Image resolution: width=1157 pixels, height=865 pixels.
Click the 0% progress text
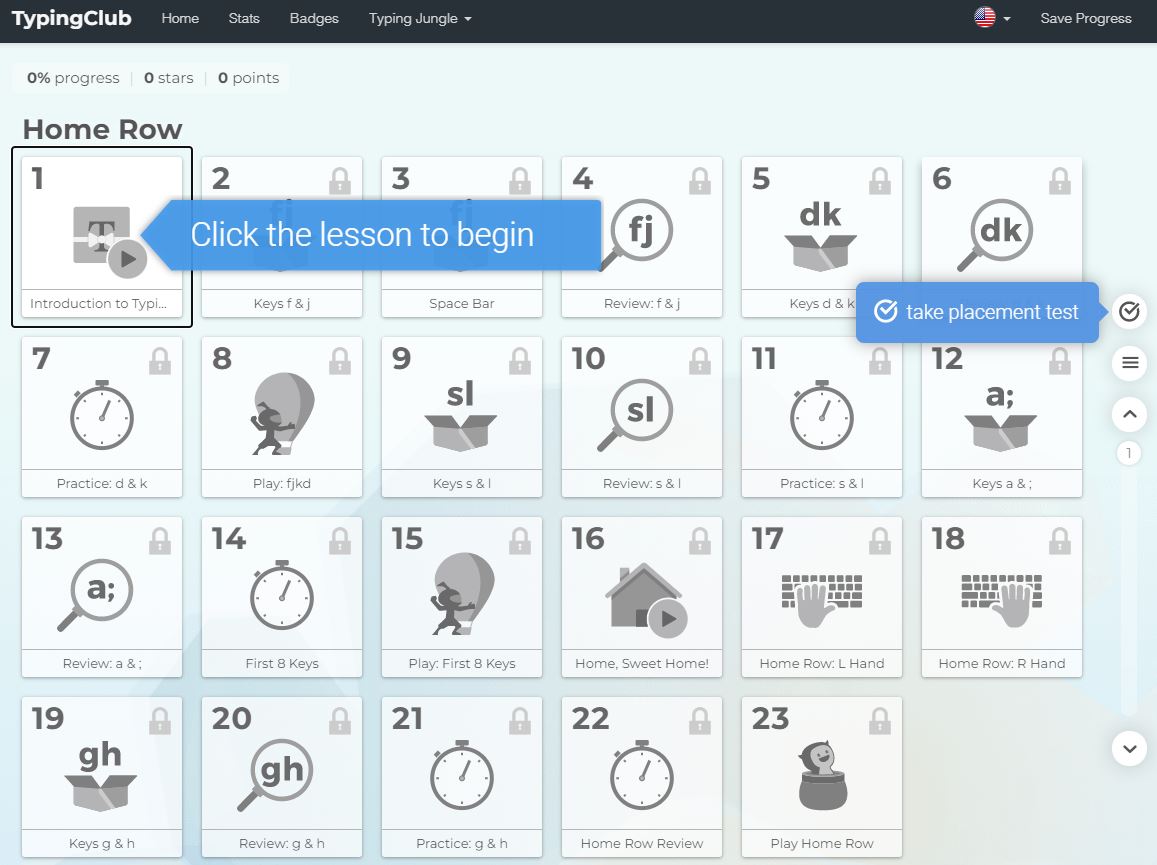coord(73,77)
